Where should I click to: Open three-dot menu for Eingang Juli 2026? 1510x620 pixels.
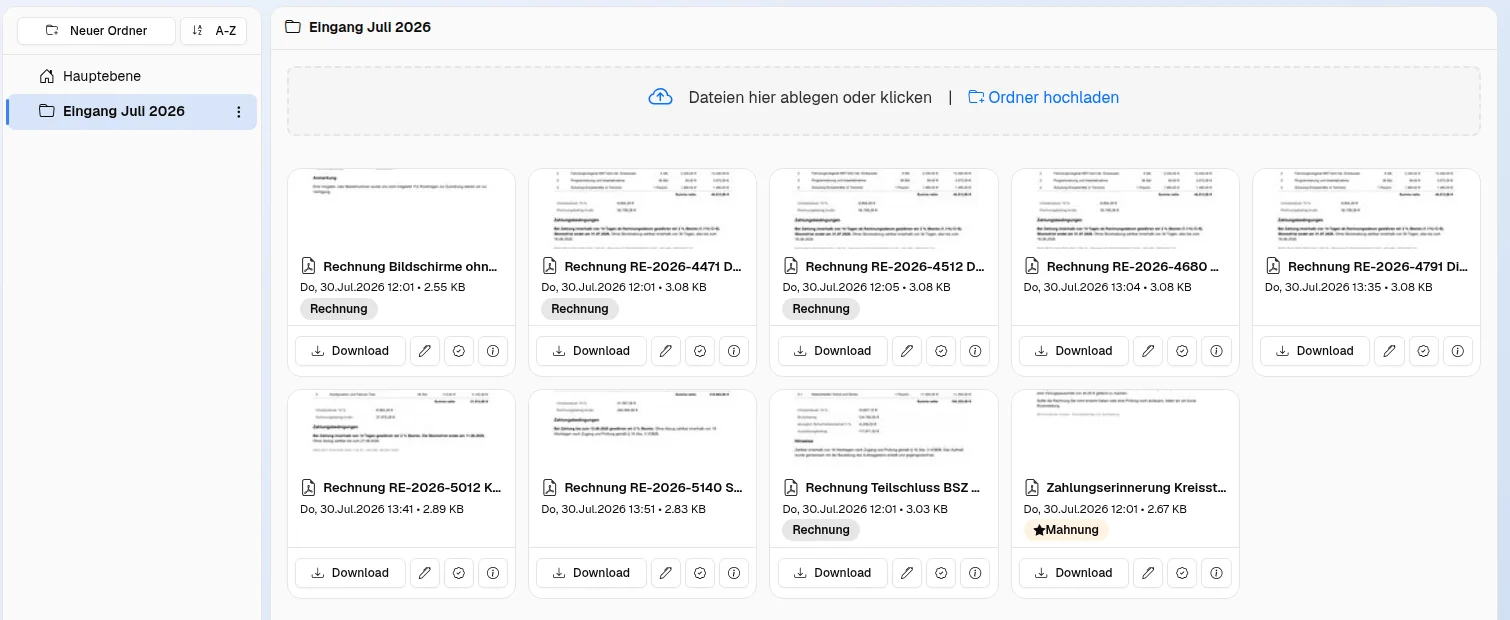pos(239,112)
